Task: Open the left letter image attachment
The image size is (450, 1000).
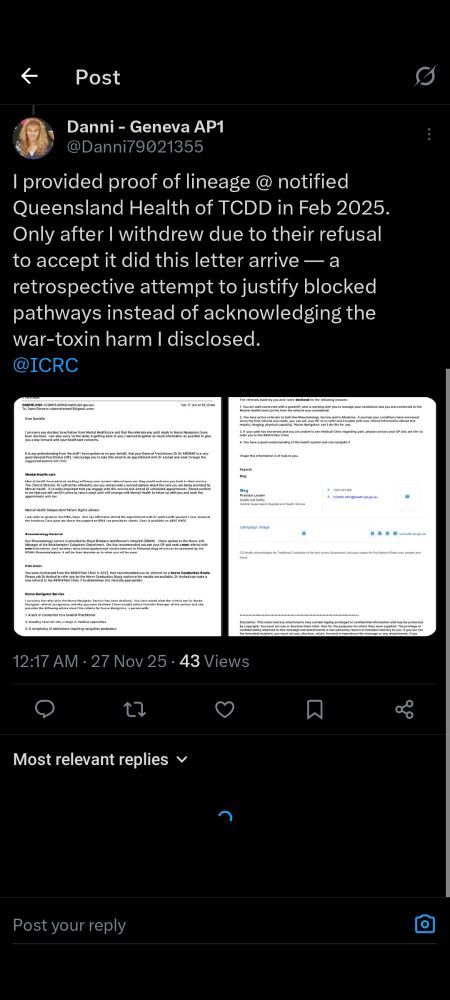Action: tap(117, 517)
